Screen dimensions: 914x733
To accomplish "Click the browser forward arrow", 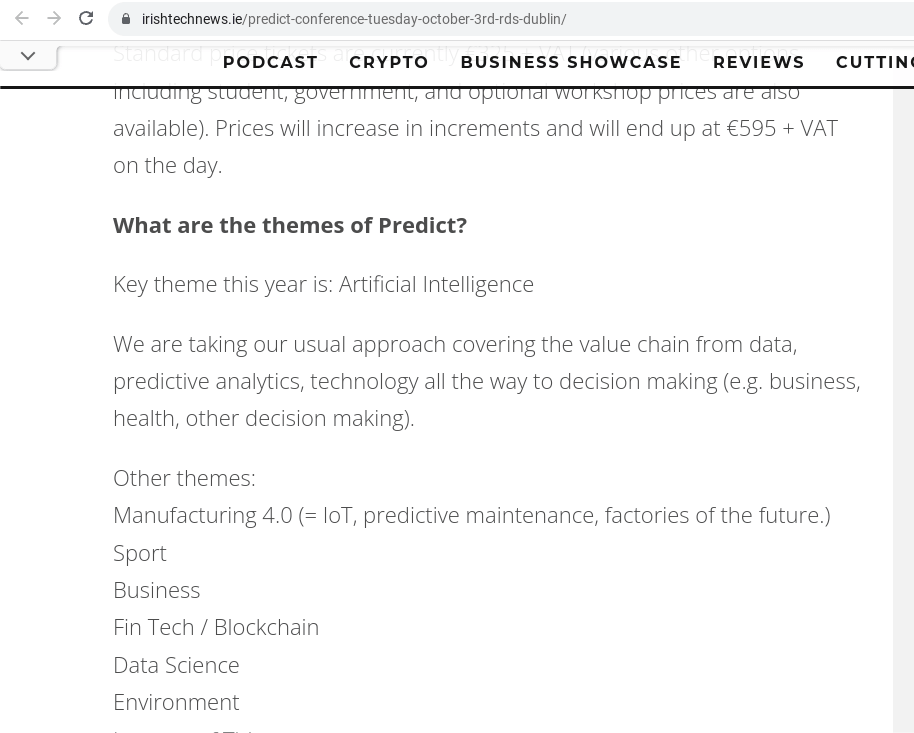I will pyautogui.click(x=54, y=18).
